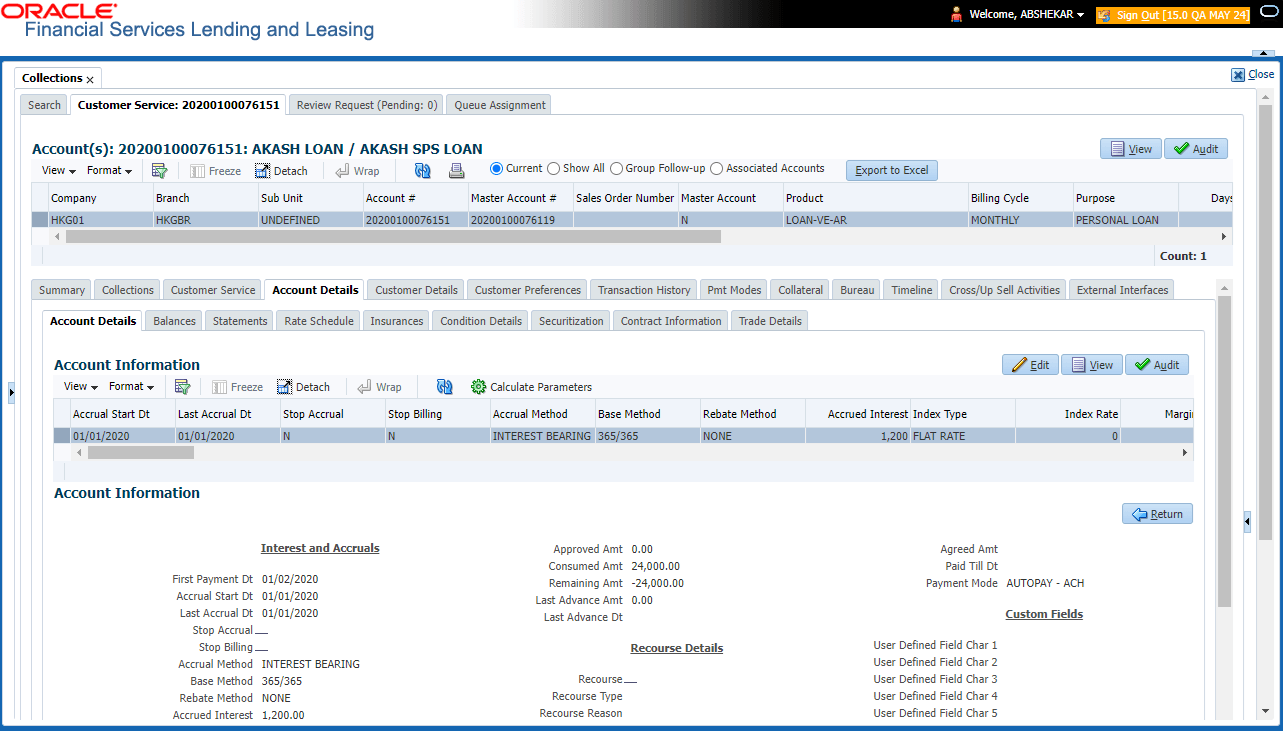Click the Return button
The image size is (1283, 731).
[x=1157, y=514]
